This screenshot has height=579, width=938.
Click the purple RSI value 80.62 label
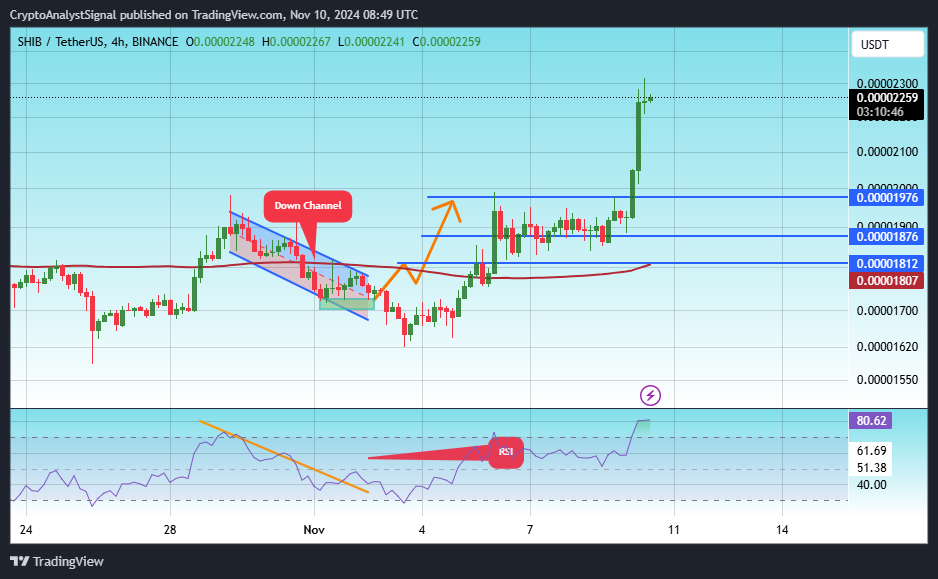[871, 420]
